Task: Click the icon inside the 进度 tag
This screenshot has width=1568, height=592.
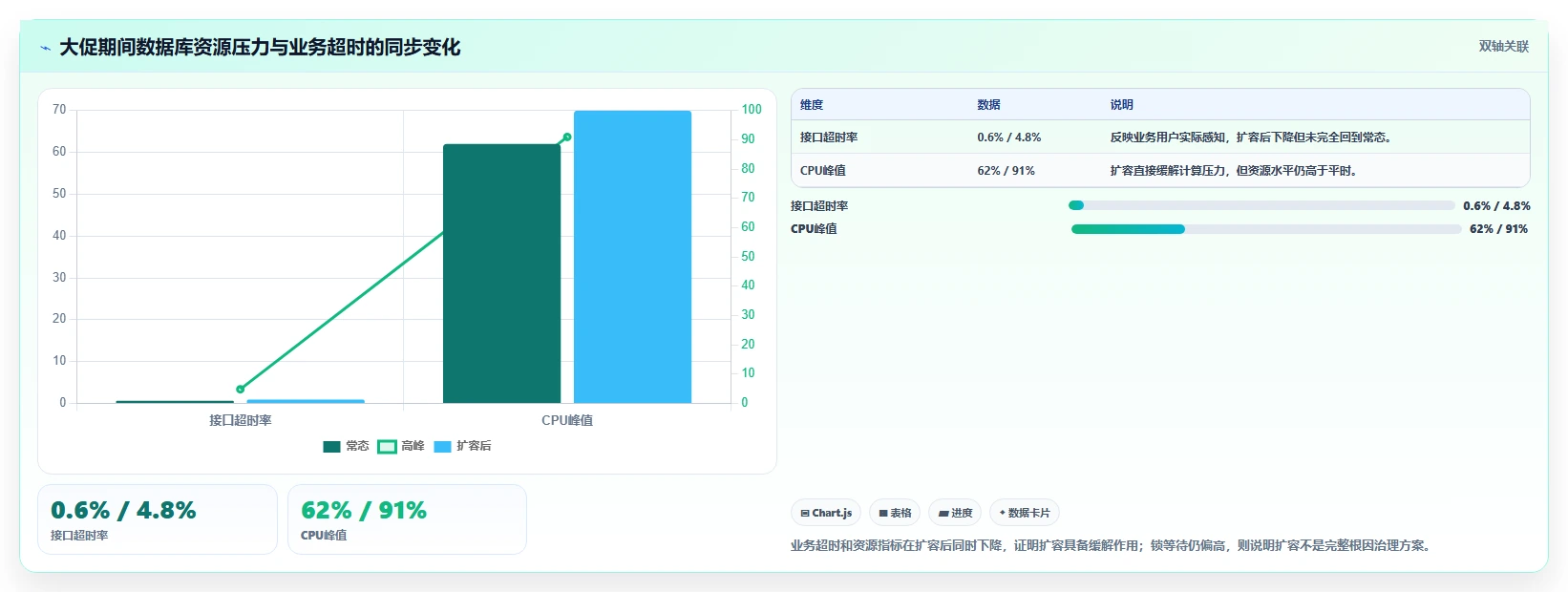Action: coord(943,514)
